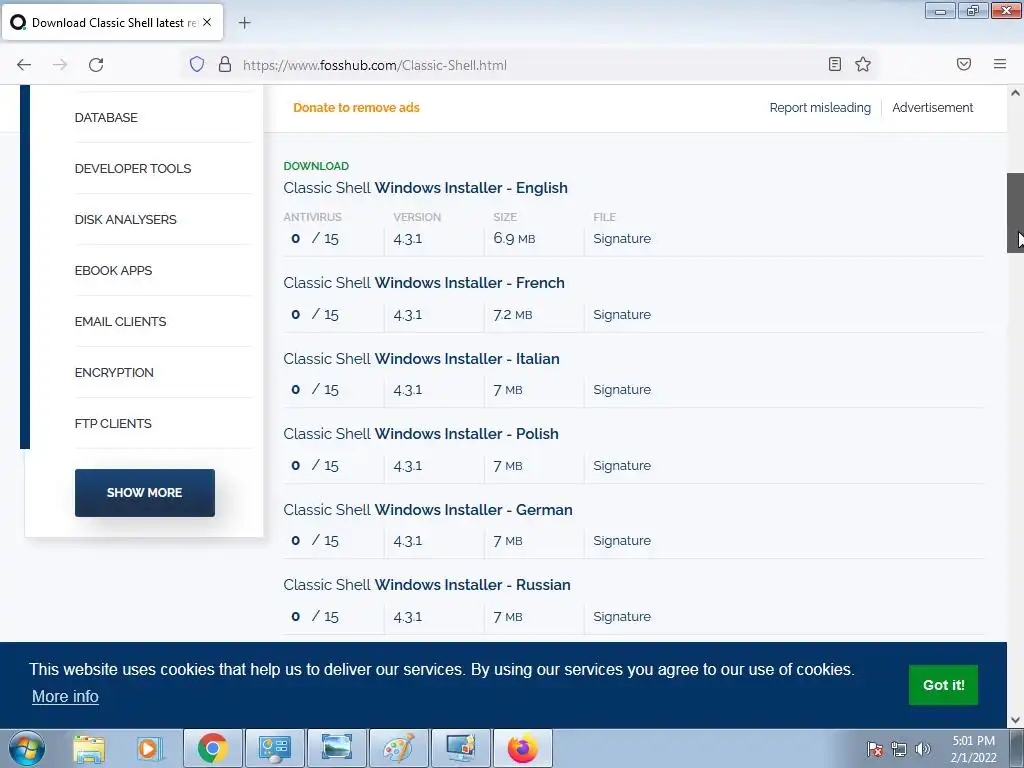Open picture viewer taskbar icon
Viewport: 1024px width, 768px height.
(x=336, y=748)
